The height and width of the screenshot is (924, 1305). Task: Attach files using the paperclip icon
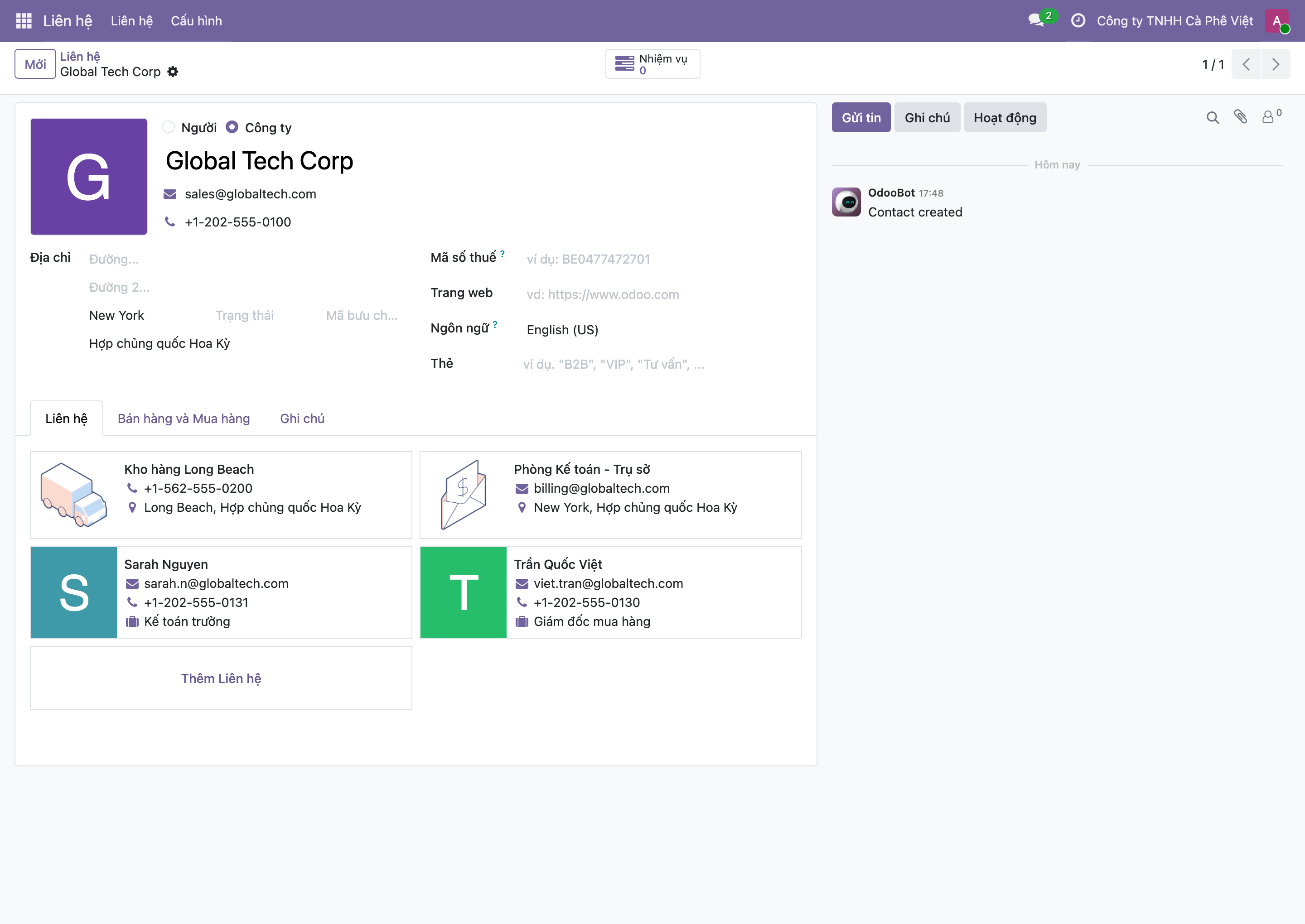pos(1241,117)
